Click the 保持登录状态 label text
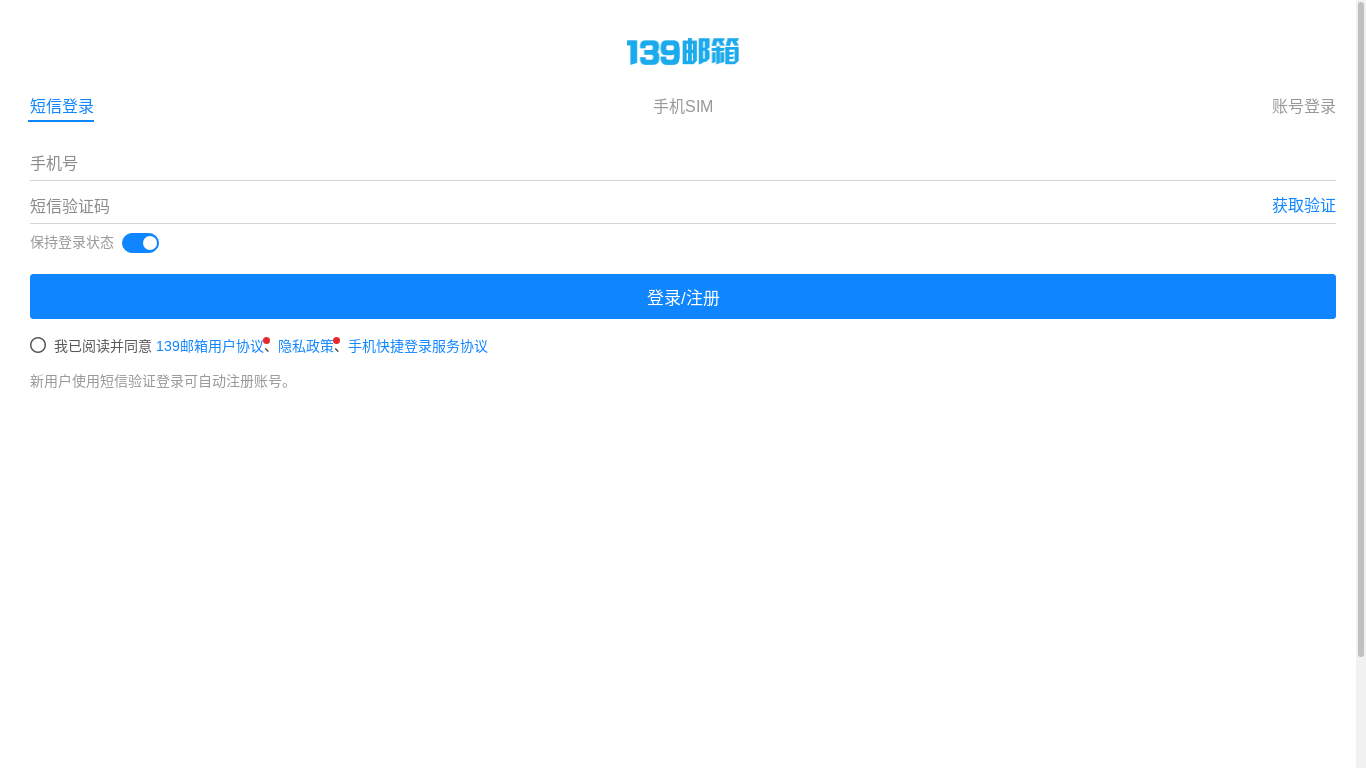 click(x=72, y=243)
